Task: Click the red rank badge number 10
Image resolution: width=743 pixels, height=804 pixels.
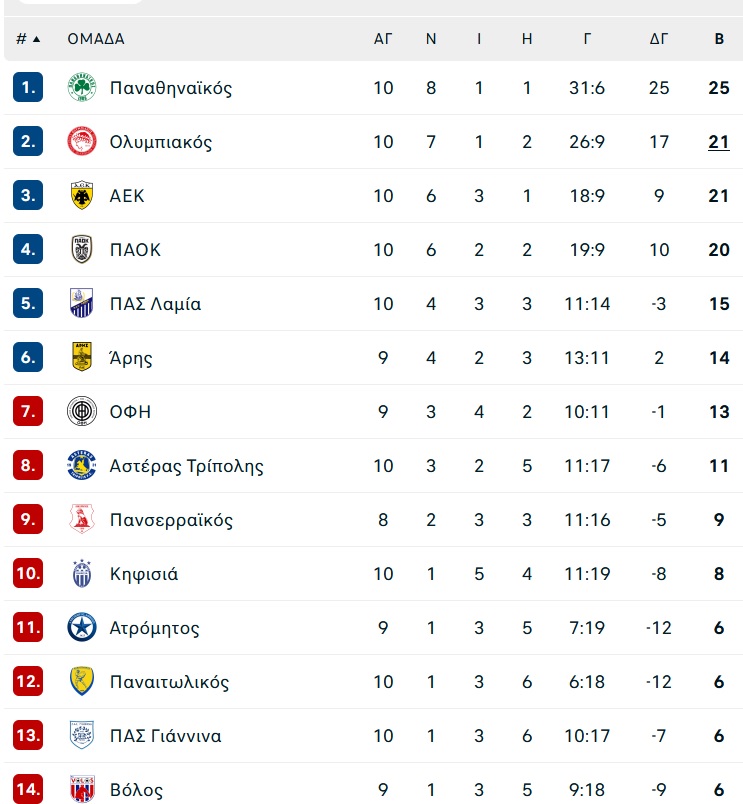Action: 28,573
